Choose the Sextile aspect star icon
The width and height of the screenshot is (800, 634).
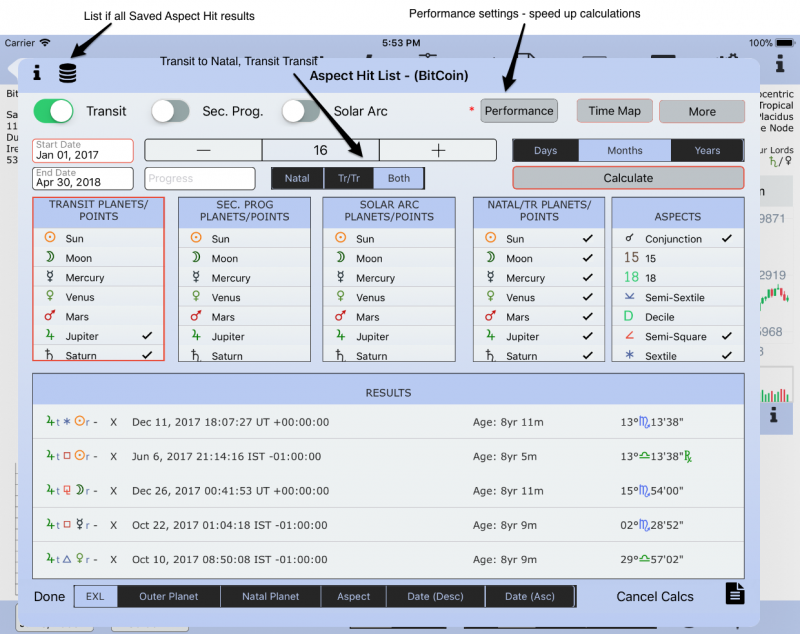(x=628, y=356)
